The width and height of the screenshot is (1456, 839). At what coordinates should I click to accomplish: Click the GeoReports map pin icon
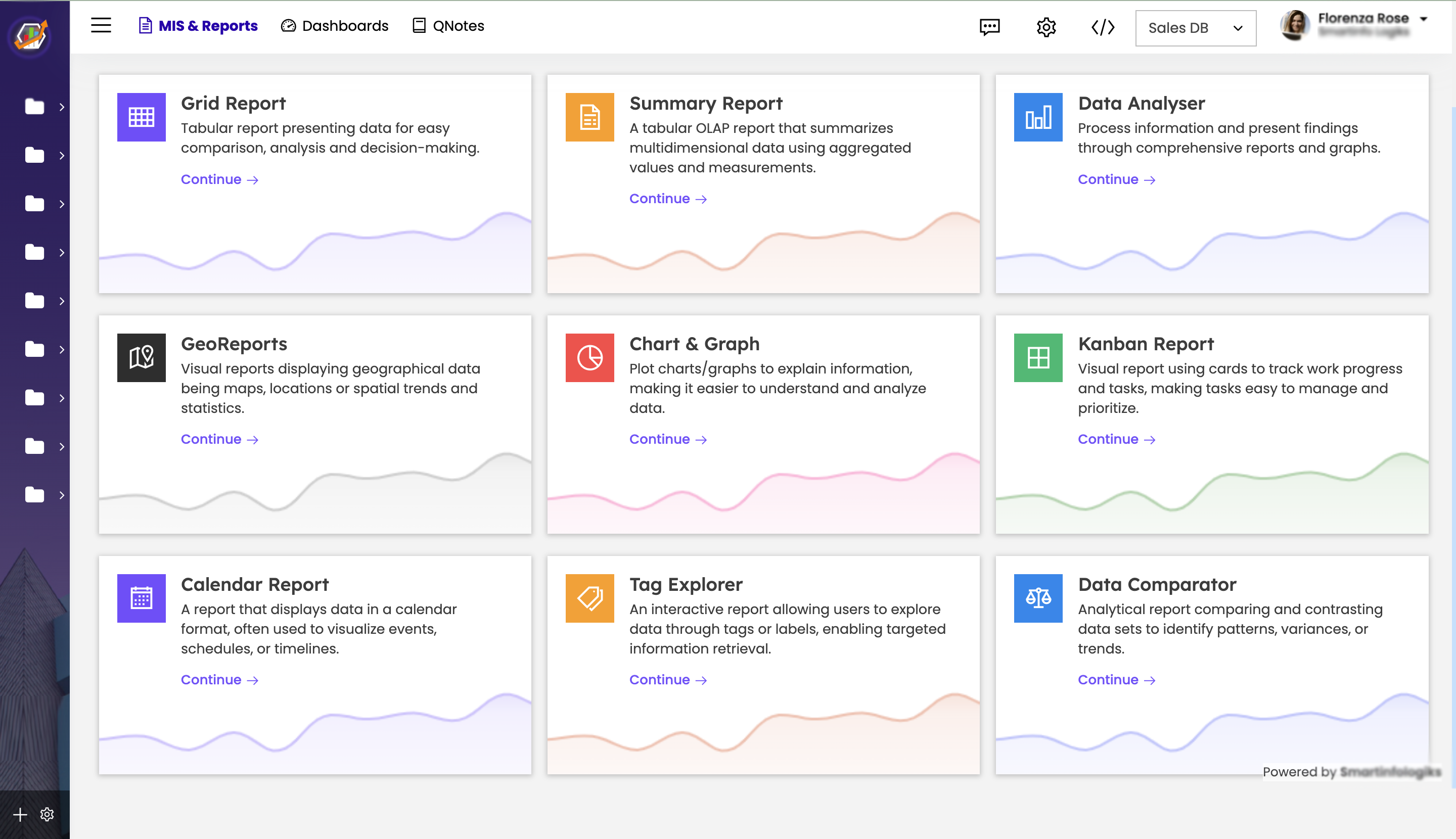(x=141, y=357)
